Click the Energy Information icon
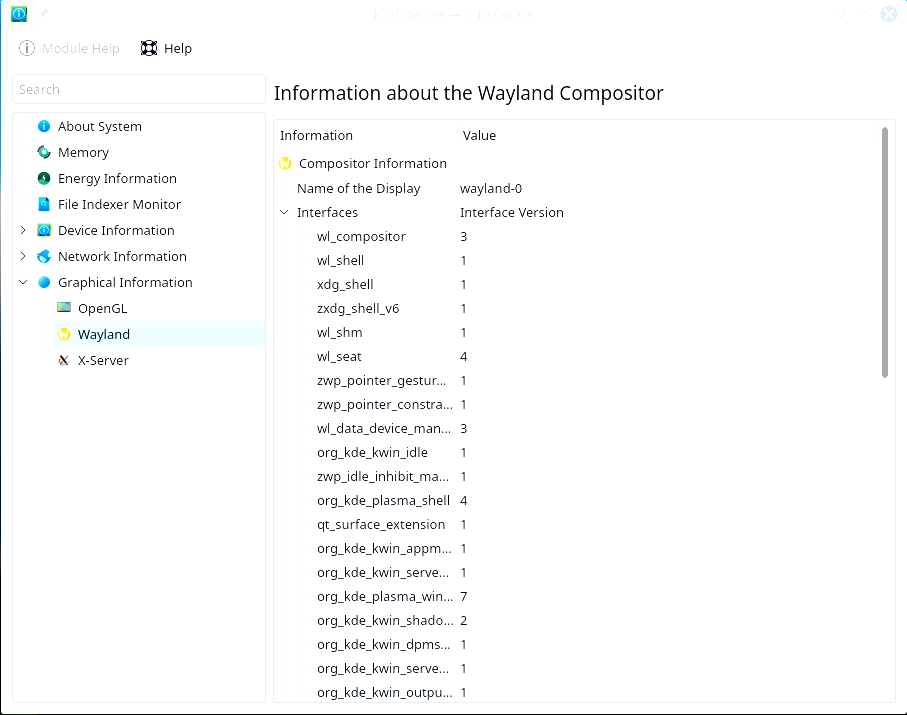The height and width of the screenshot is (715, 907). click(44, 179)
